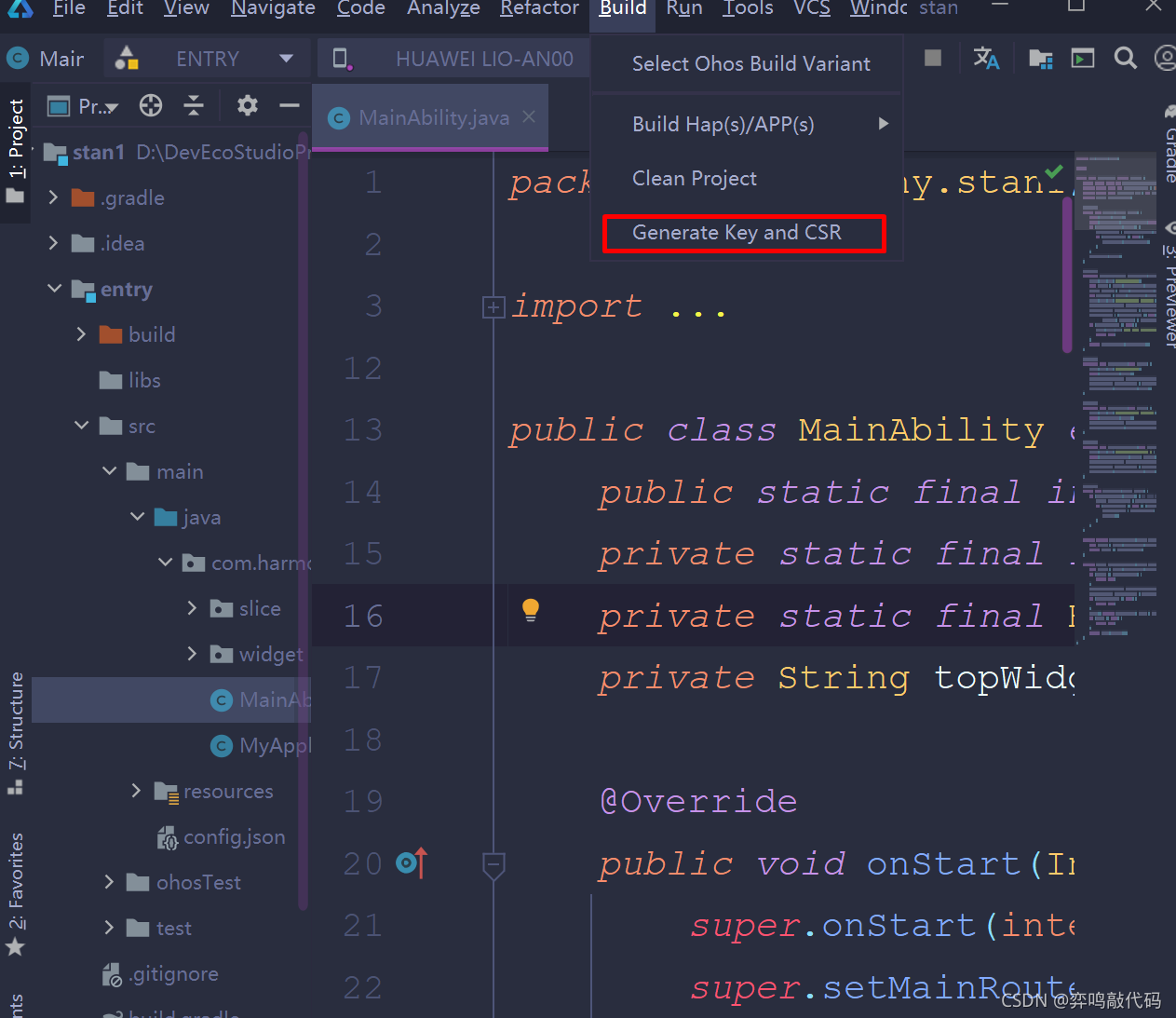Click the translate language icon
Screen dimensions: 1176x1018
(x=986, y=58)
